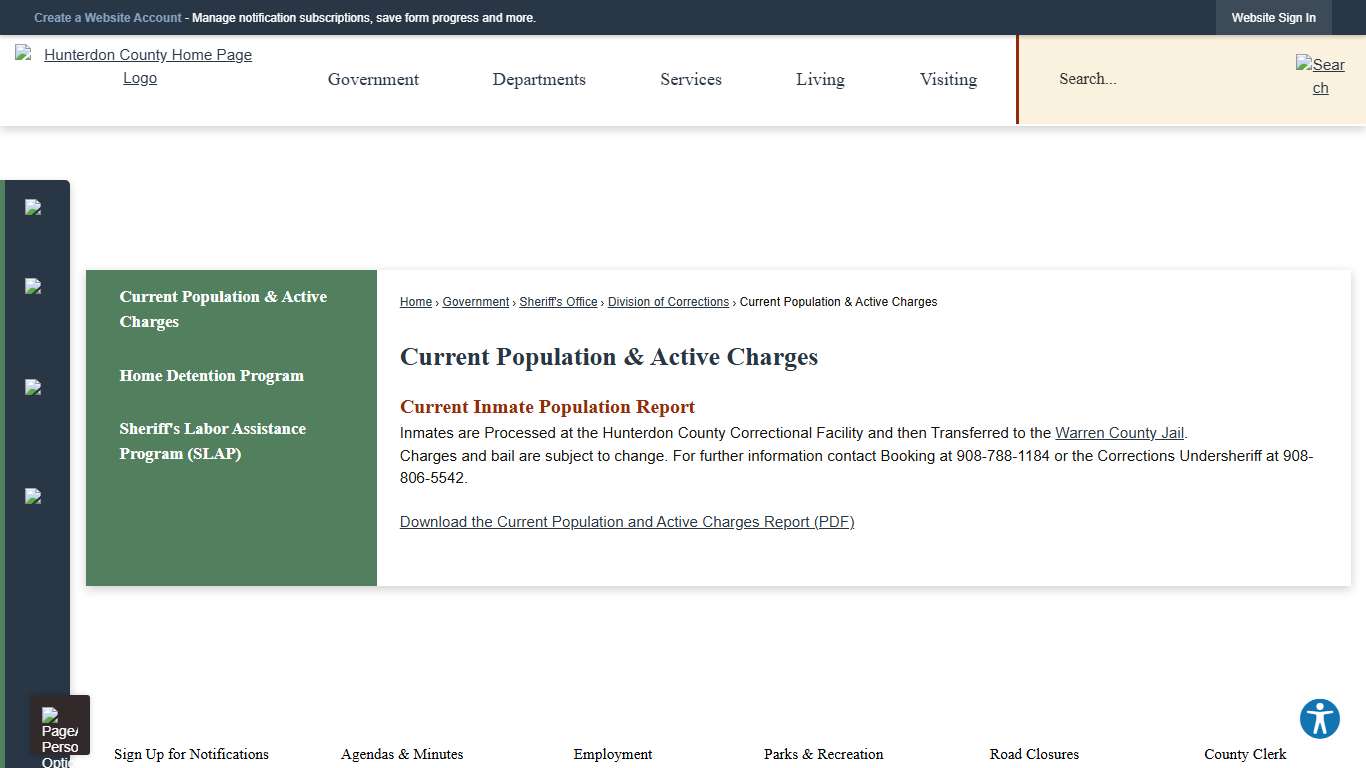
Task: Open the accessibility options icon
Action: point(1319,718)
